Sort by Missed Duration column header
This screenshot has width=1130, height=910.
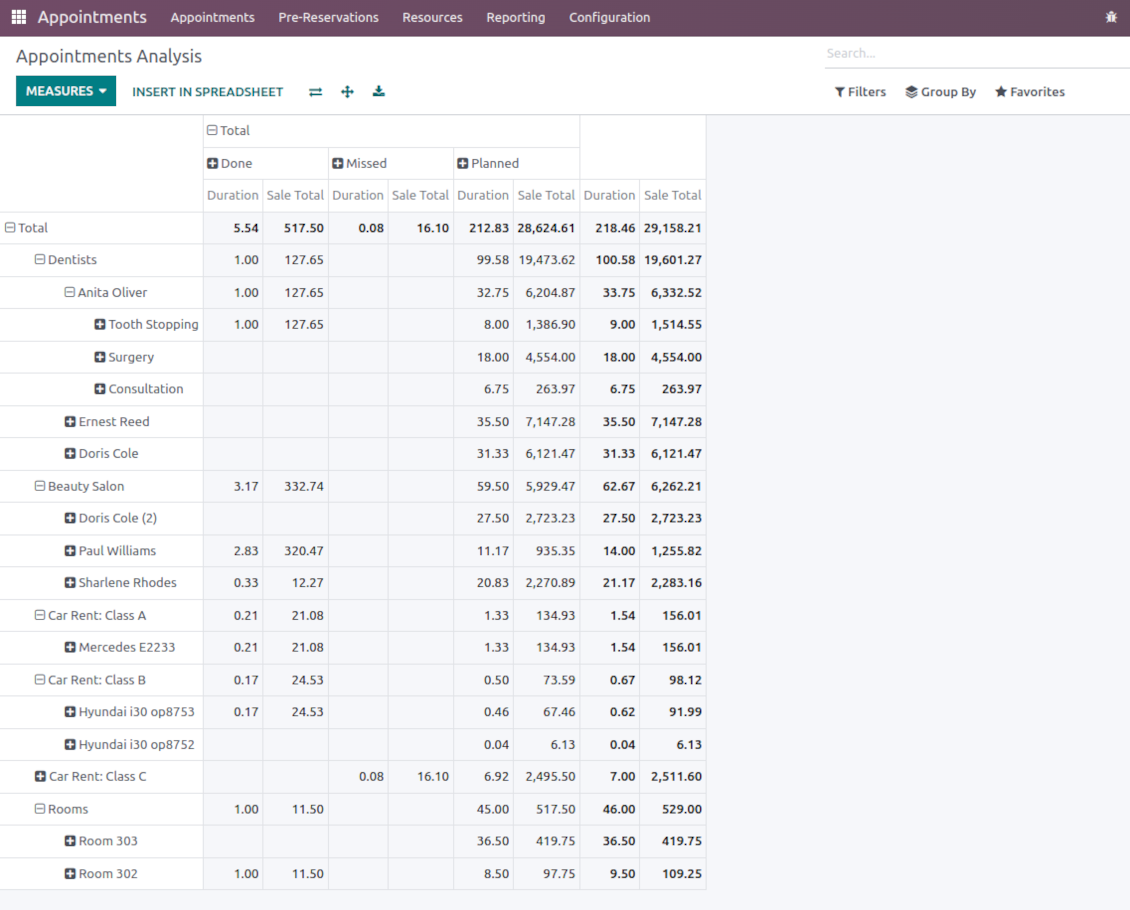(358, 195)
